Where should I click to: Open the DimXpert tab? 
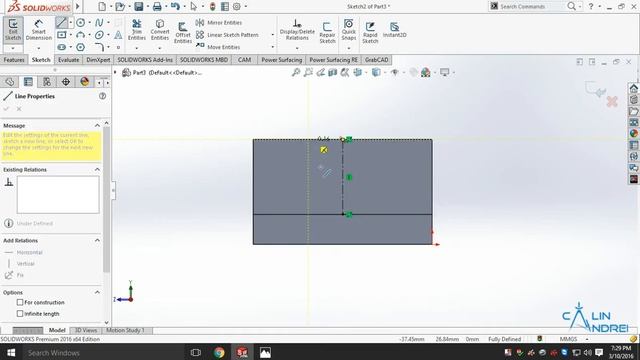click(98, 60)
